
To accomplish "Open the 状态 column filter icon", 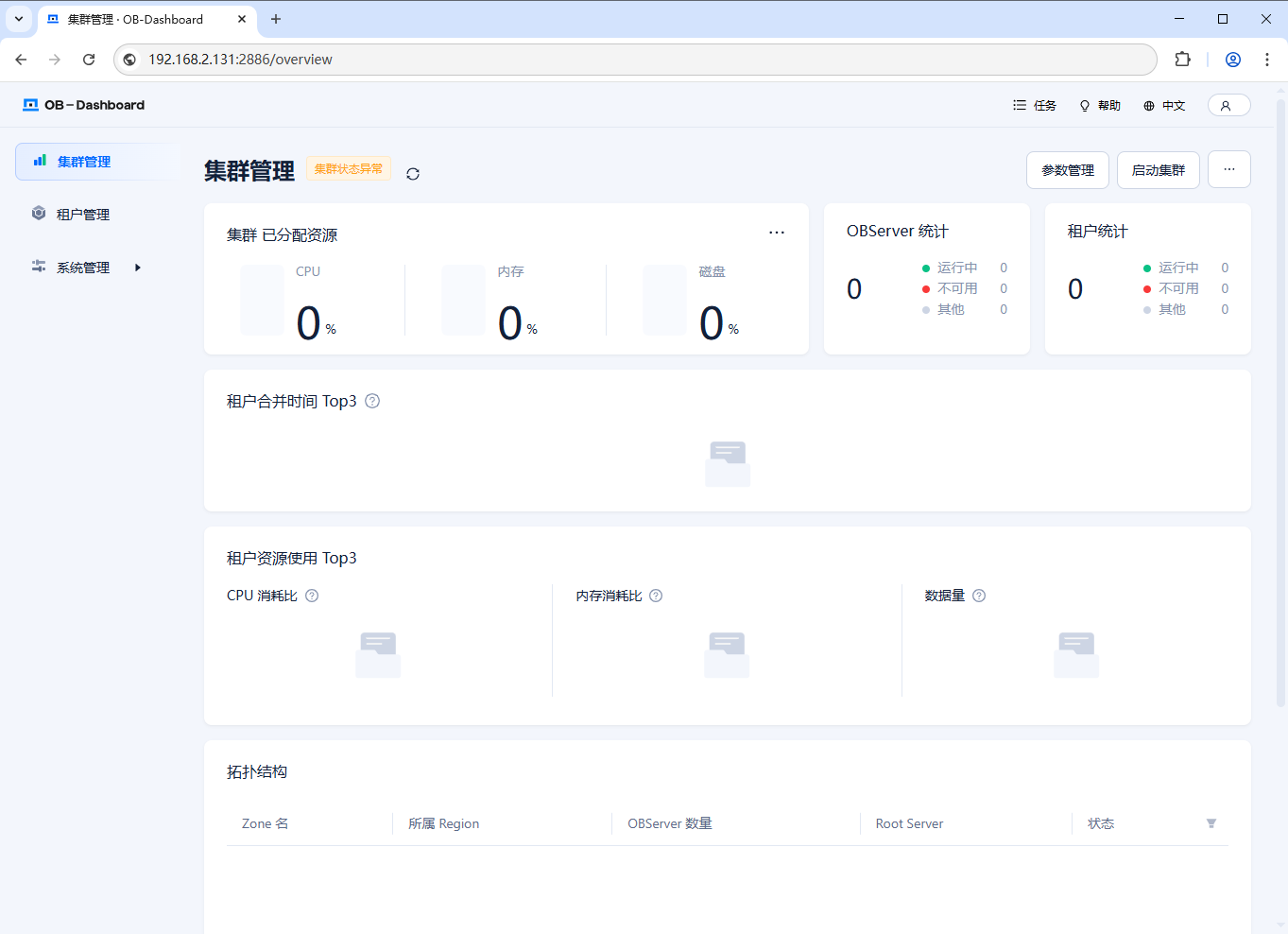I will pos(1211,823).
